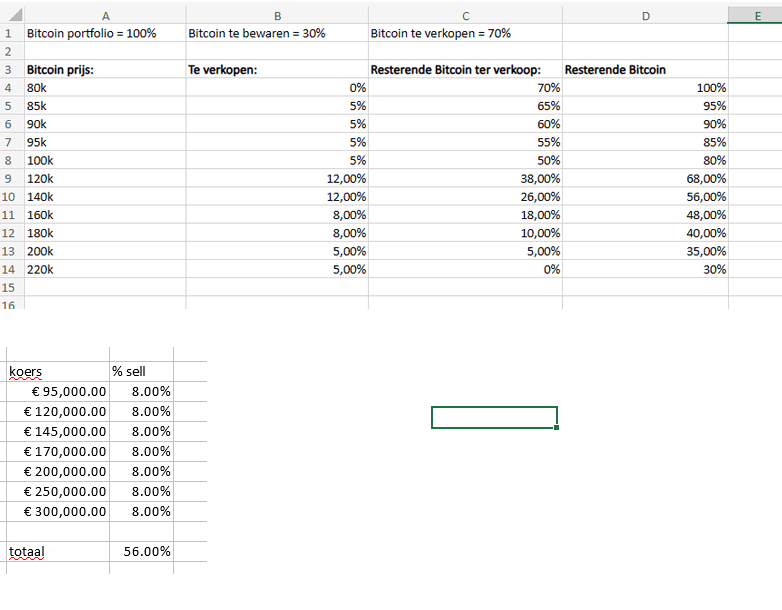Image resolution: width=782 pixels, height=610 pixels.
Task: Click the 18,00% cell
Action: tap(465, 215)
